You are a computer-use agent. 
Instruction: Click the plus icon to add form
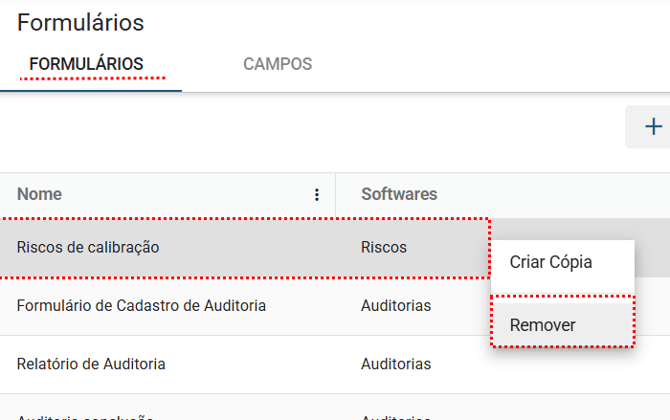point(653,127)
